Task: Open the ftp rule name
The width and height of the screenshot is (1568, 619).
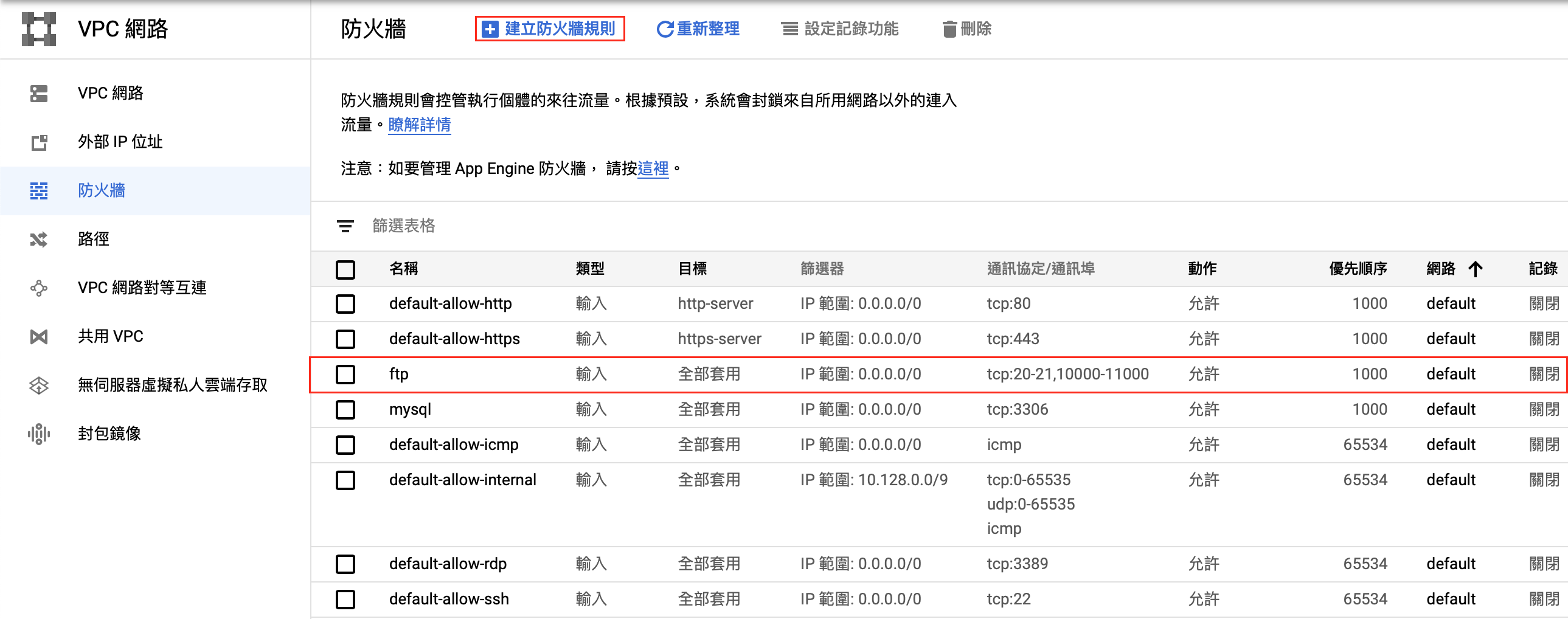Action: tap(399, 375)
